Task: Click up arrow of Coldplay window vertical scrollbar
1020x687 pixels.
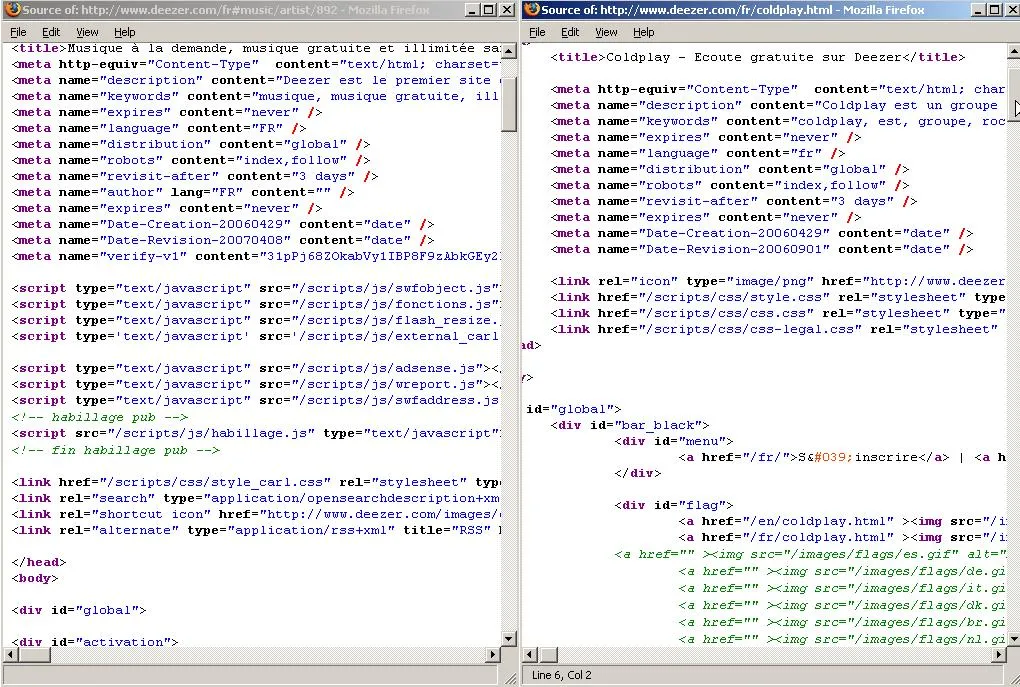Action: [1013, 51]
